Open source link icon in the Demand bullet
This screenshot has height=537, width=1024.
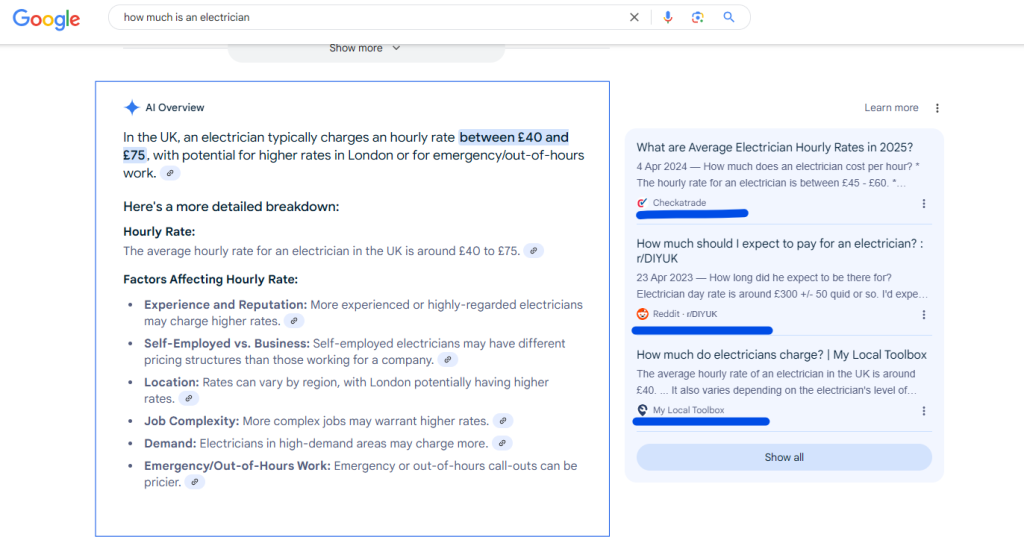(x=502, y=444)
